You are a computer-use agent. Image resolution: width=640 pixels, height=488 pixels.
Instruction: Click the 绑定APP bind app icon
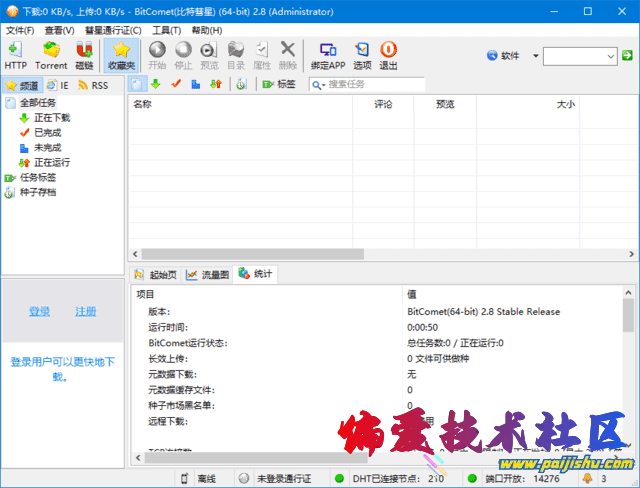click(328, 55)
